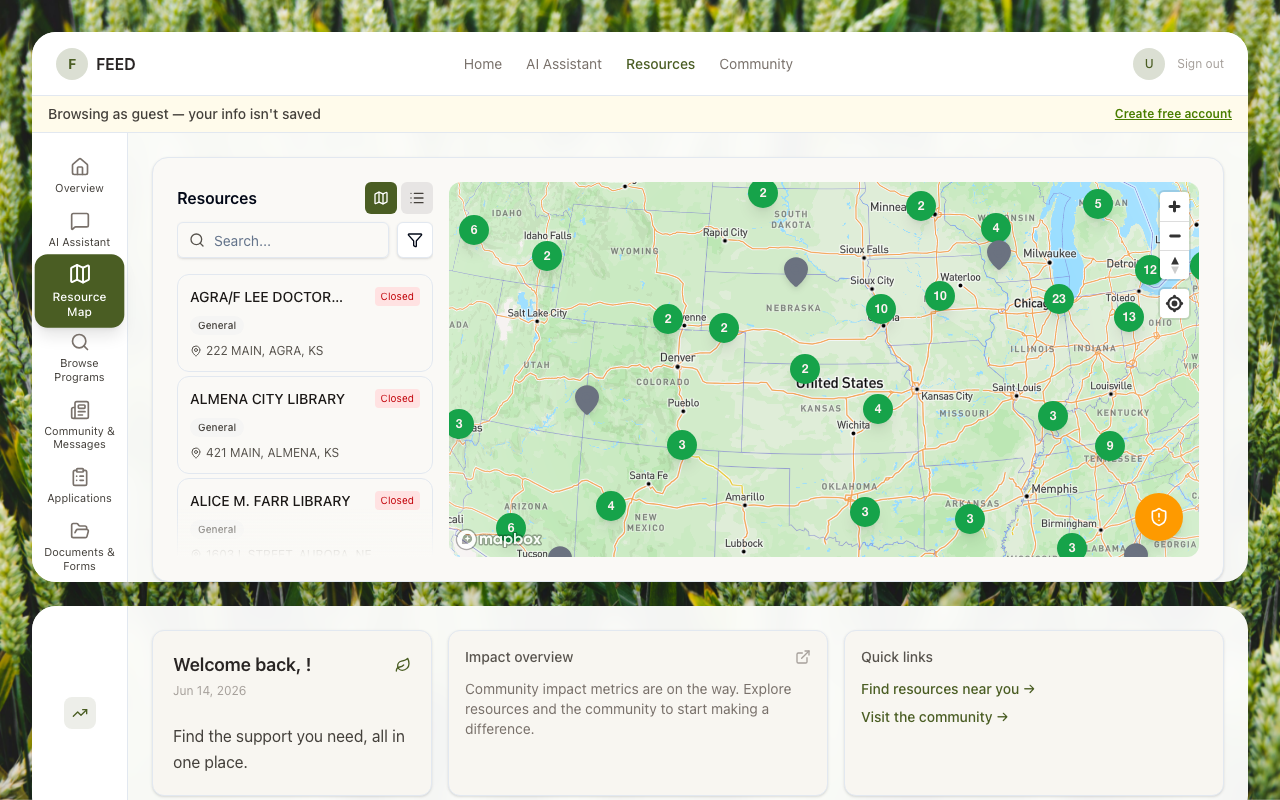The width and height of the screenshot is (1280, 800).
Task: Open cluster 4 in New Mexico
Action: coord(611,506)
